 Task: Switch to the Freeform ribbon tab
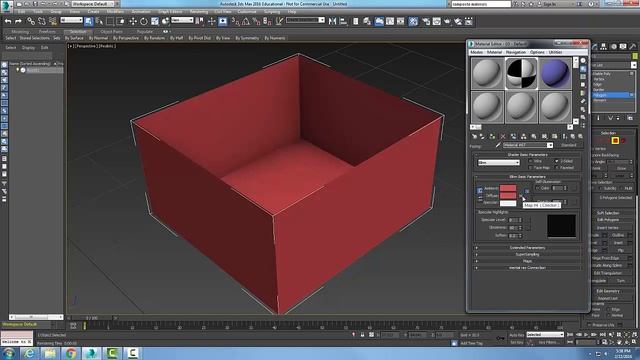tap(47, 31)
